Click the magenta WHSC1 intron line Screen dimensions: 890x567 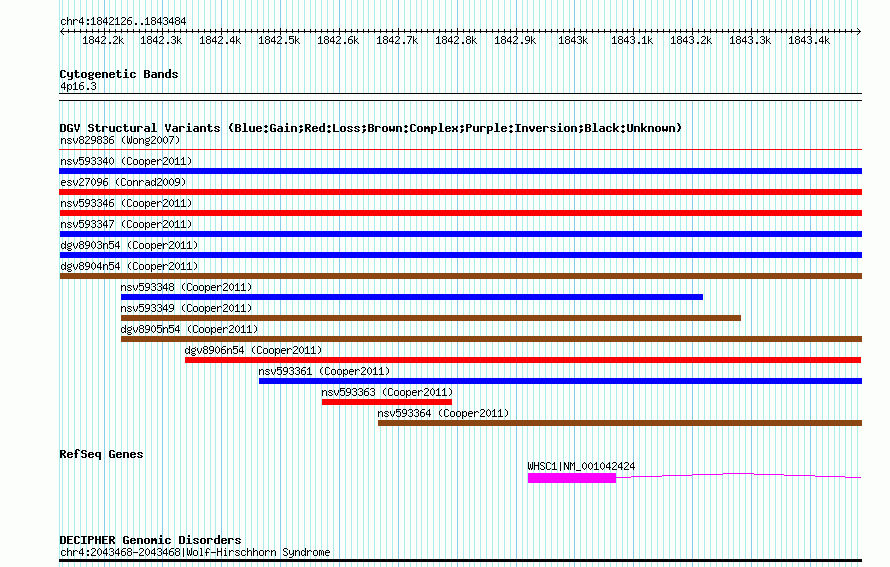[x=739, y=475]
